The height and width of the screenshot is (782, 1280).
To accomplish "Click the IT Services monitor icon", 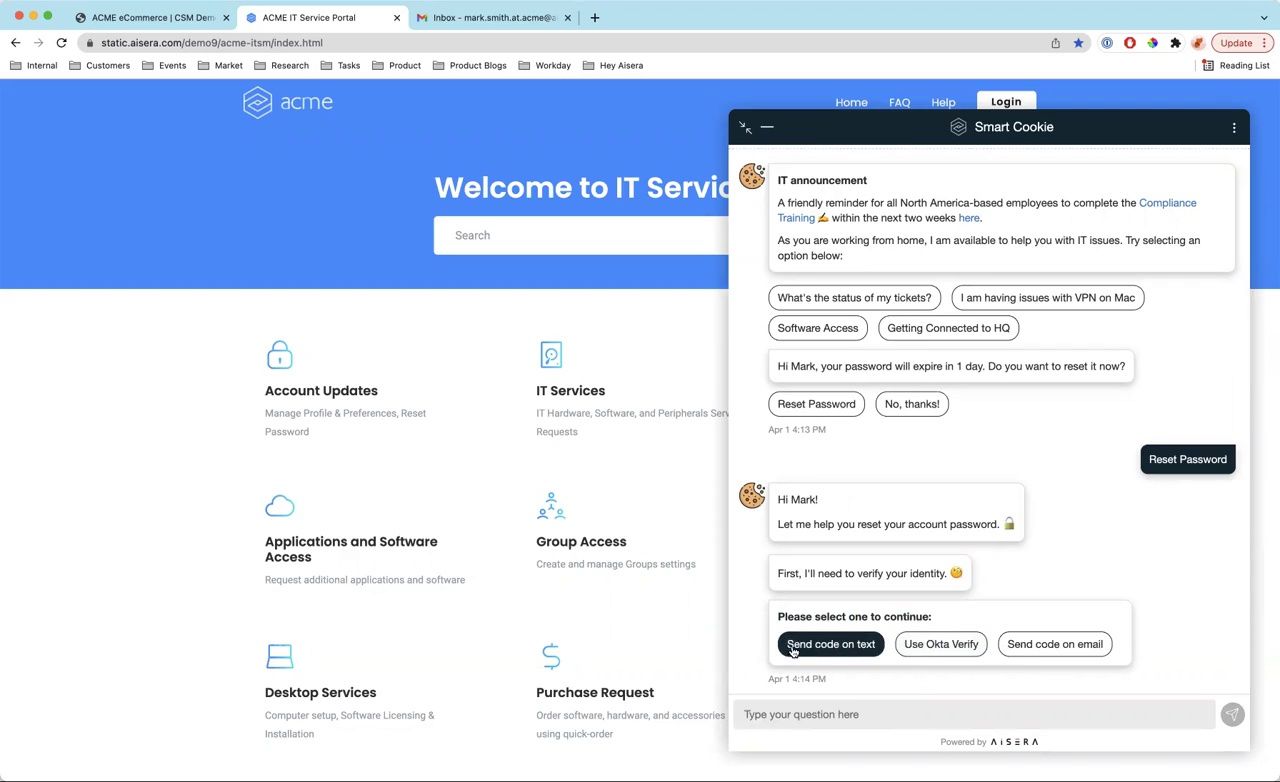I will tap(551, 355).
